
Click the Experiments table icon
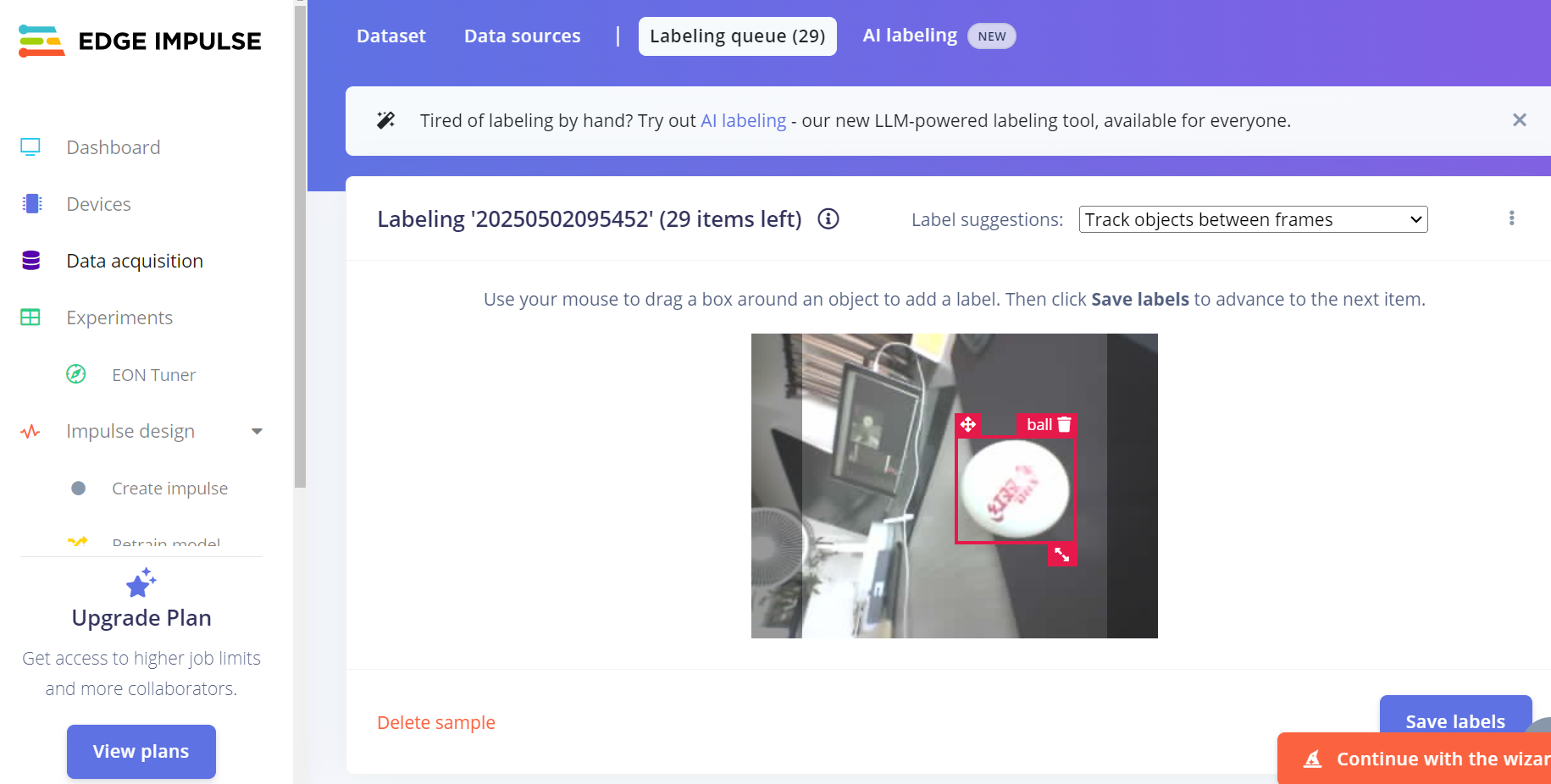tap(30, 317)
